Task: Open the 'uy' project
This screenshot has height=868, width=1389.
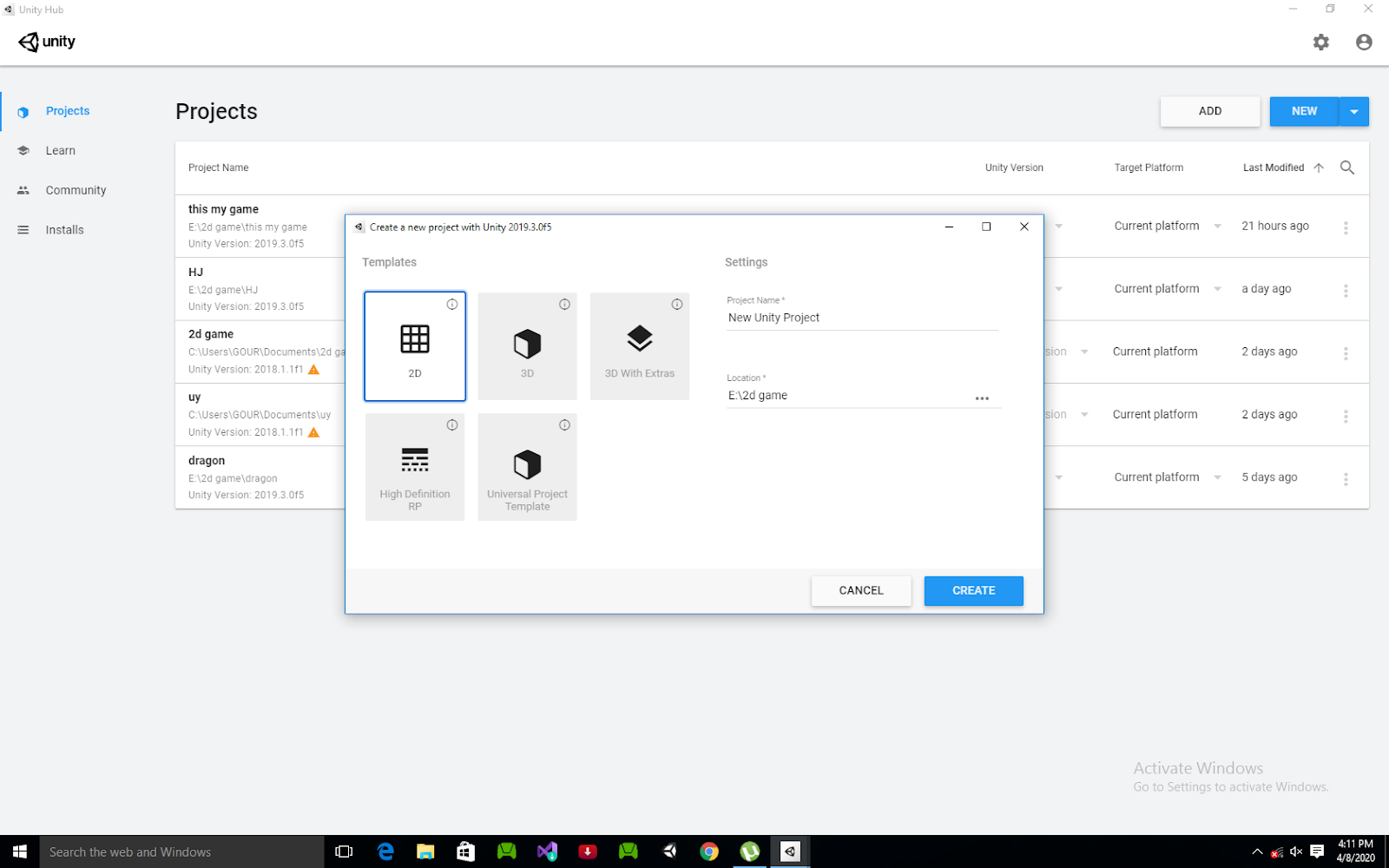Action: click(x=194, y=398)
